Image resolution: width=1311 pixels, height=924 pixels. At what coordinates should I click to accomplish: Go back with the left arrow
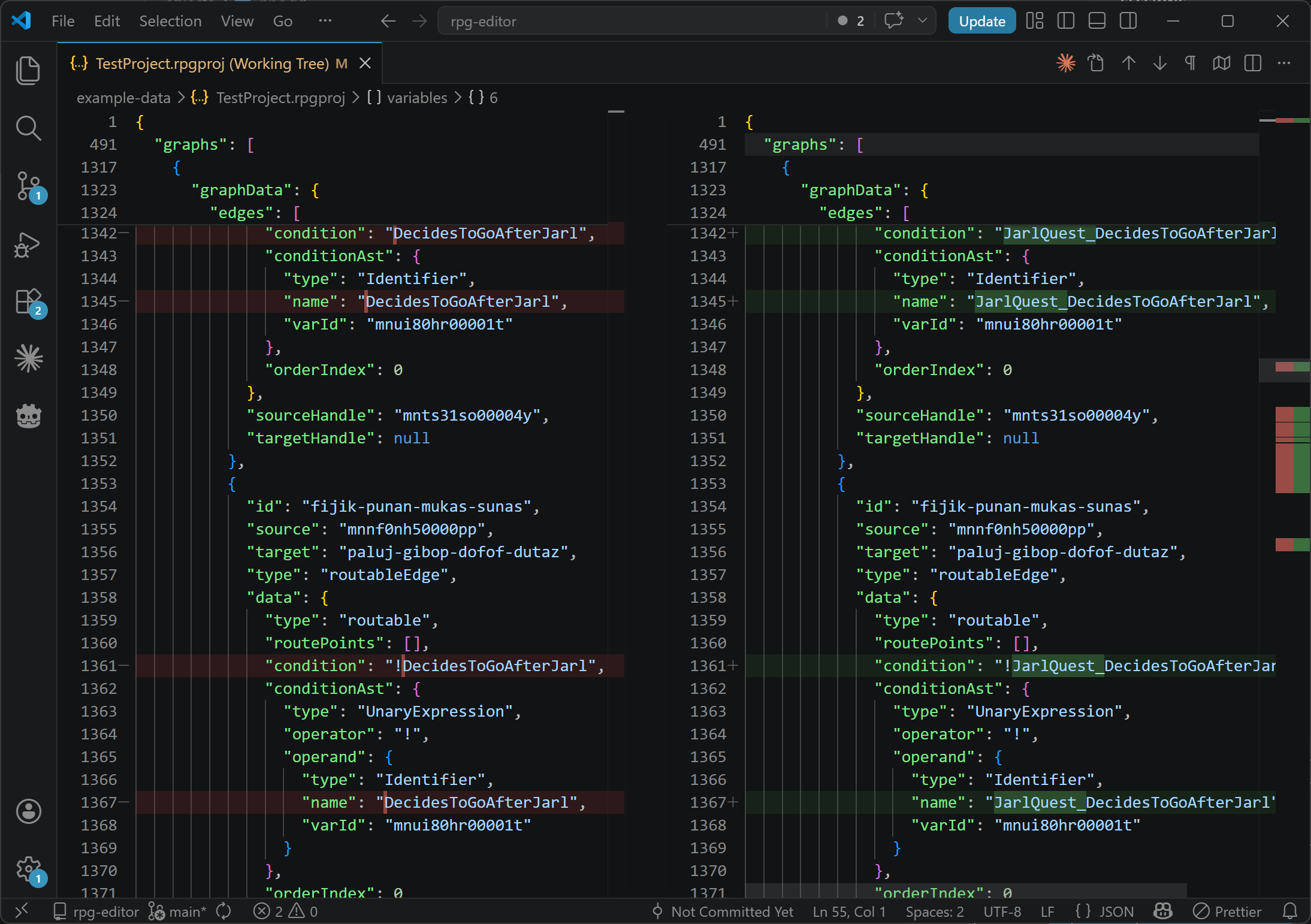[x=388, y=22]
